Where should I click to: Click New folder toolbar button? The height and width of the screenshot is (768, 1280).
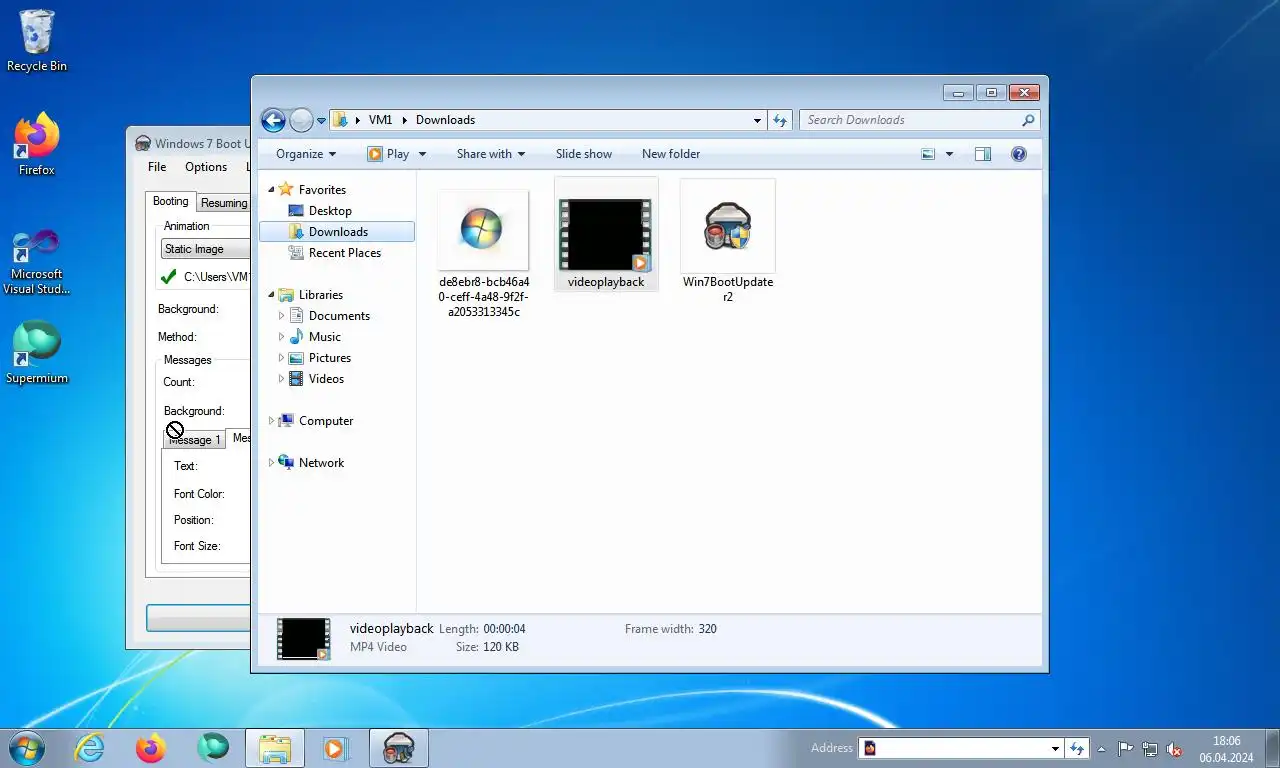pyautogui.click(x=671, y=154)
